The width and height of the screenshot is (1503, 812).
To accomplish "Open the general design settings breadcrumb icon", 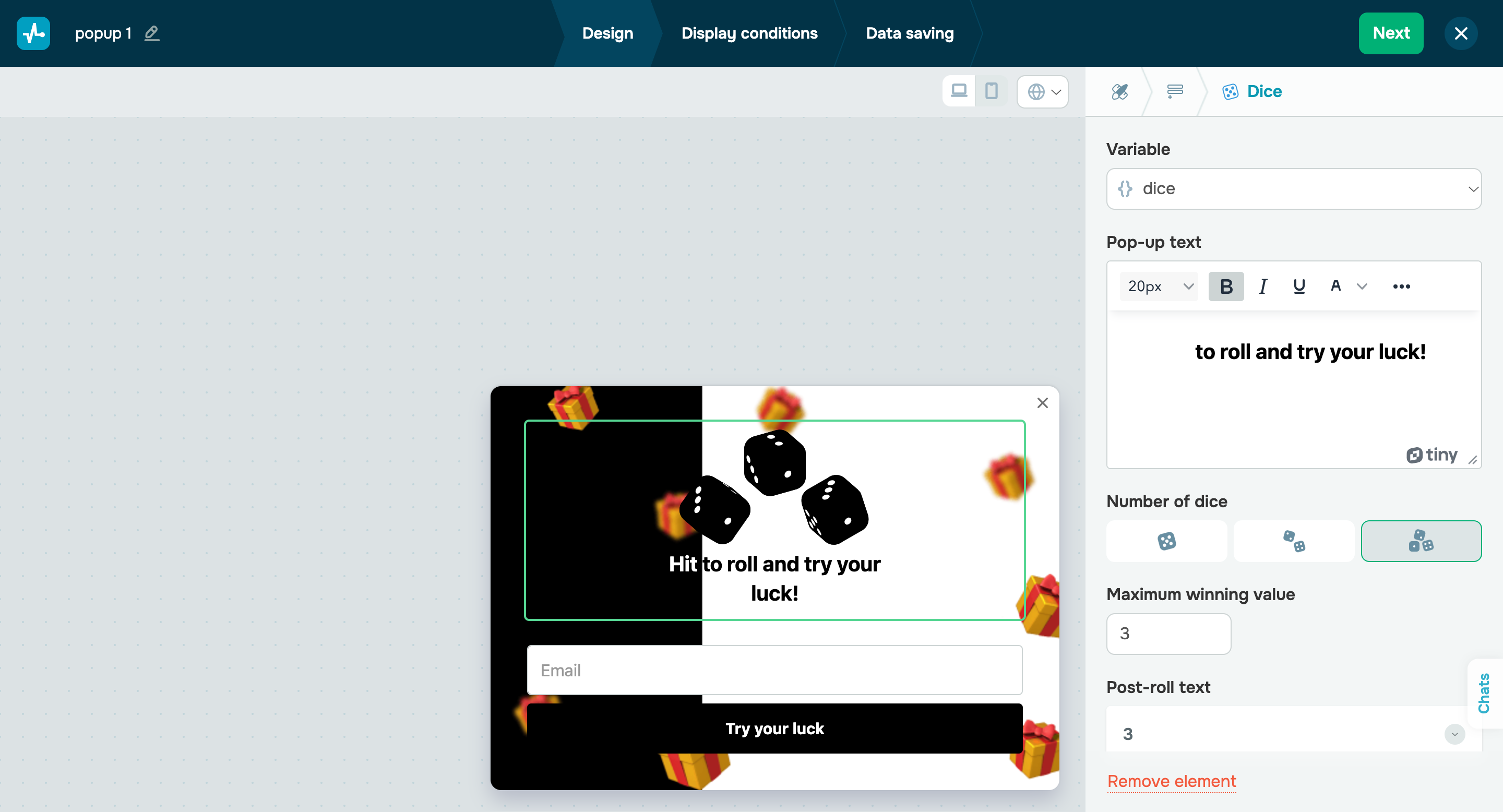I will 1119,91.
